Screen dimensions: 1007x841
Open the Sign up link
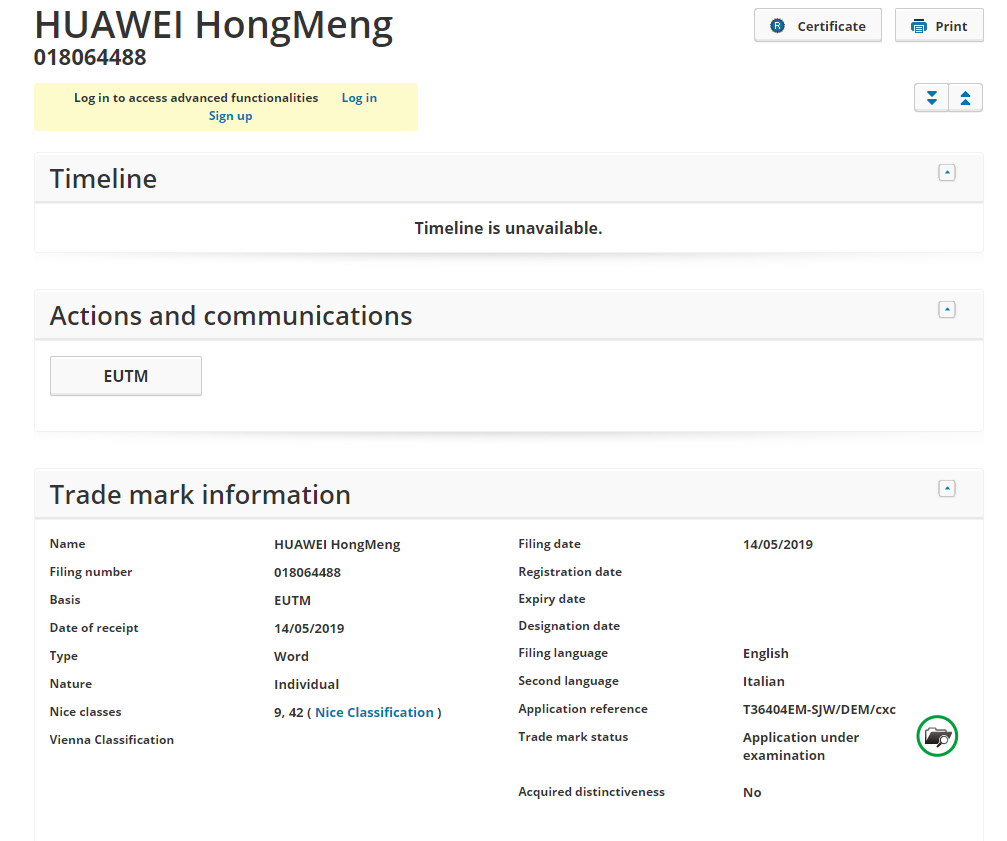click(231, 116)
